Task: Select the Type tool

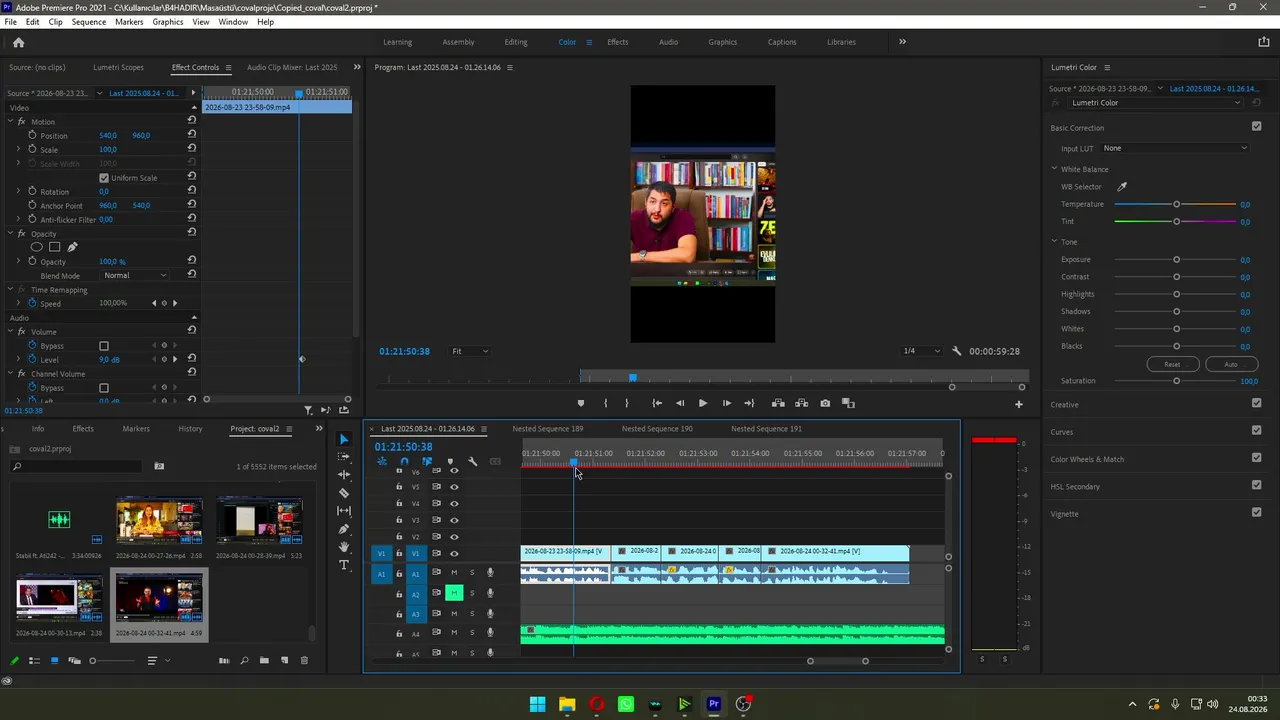Action: (x=344, y=565)
